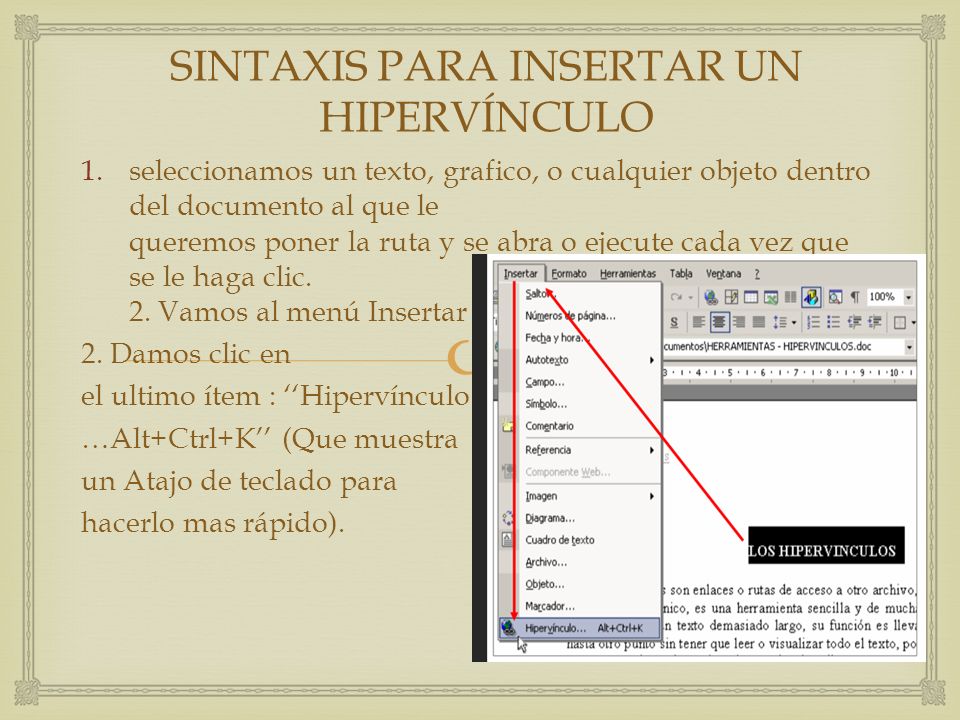Choose Archivo... menu entry
Viewport: 960px width, 720px height.
(580, 562)
